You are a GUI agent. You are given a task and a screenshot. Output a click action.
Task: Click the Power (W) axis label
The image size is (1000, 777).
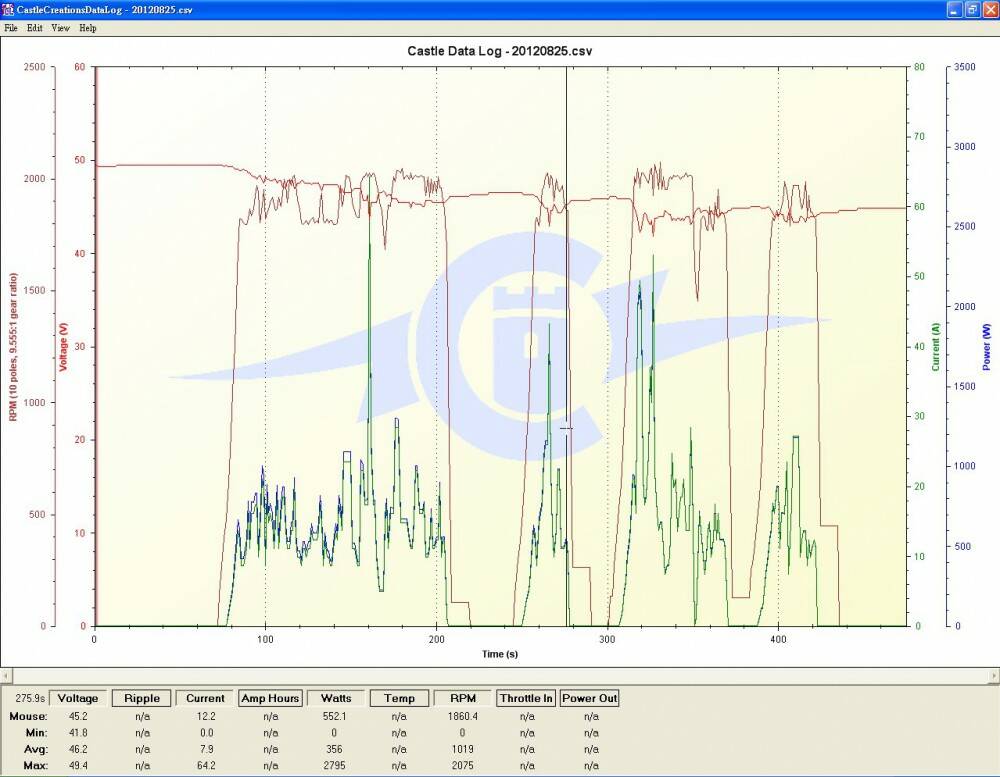[x=987, y=347]
